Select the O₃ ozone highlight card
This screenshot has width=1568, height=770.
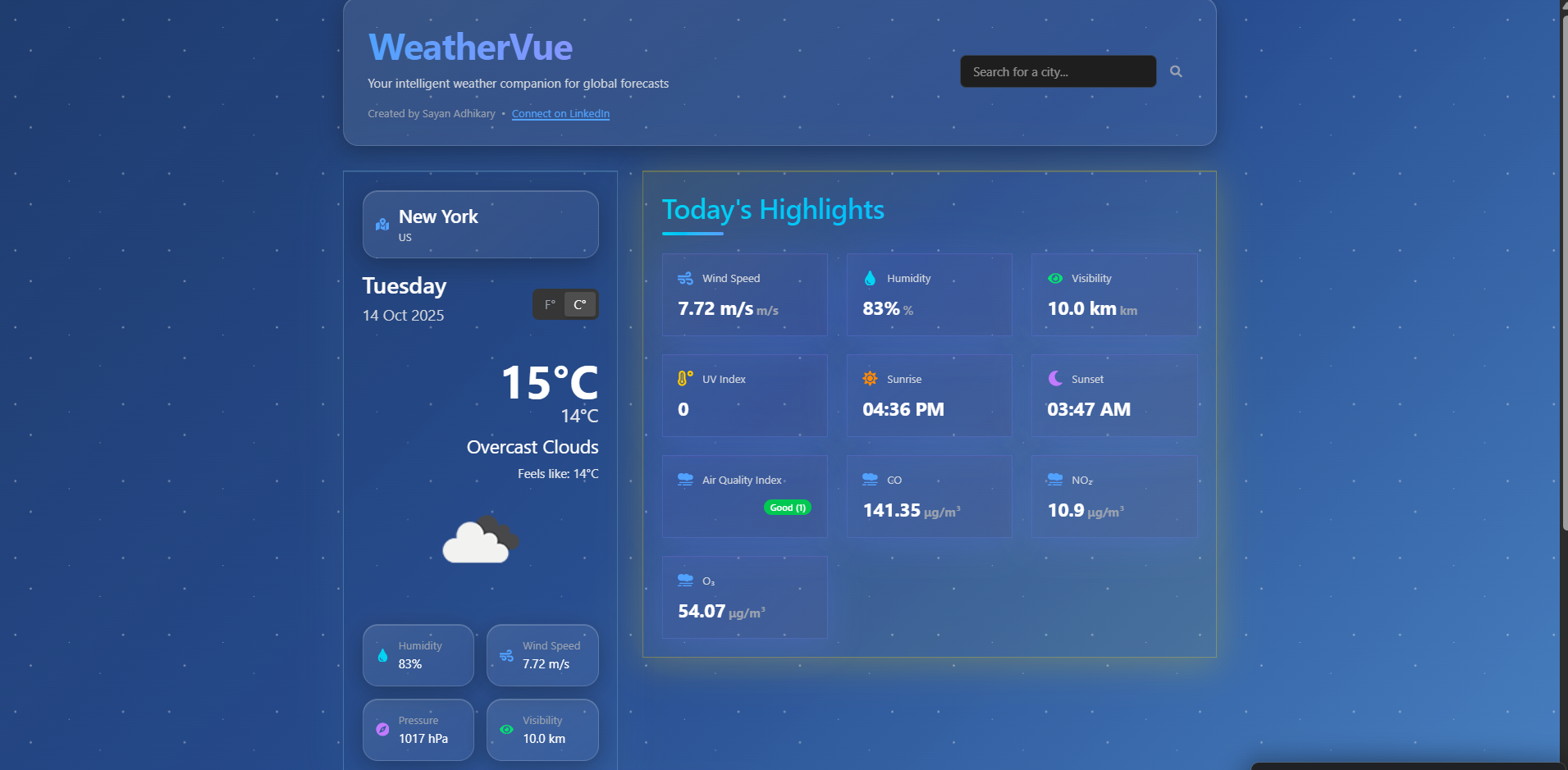click(x=744, y=597)
